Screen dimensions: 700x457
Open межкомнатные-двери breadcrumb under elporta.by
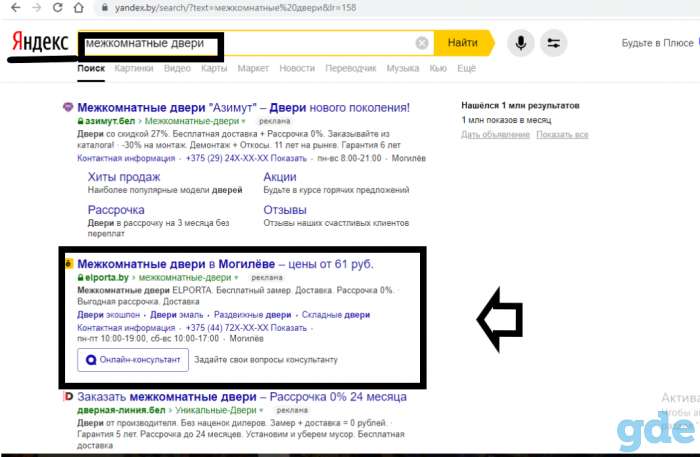[x=185, y=278]
